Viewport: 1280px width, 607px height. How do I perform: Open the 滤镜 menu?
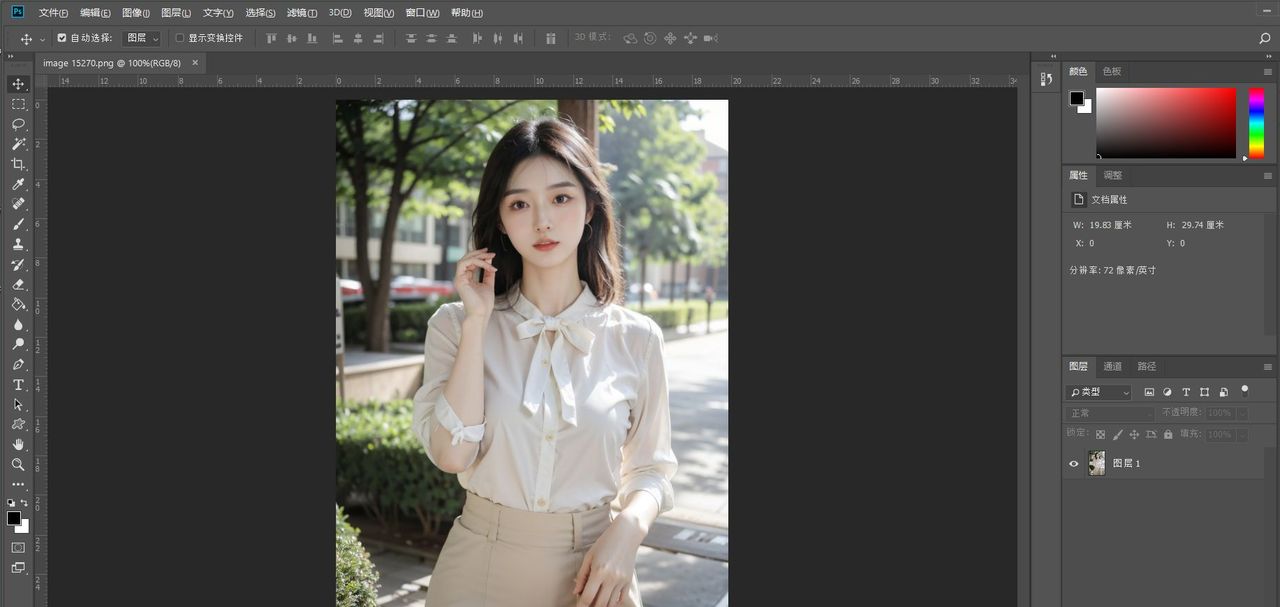pos(301,13)
